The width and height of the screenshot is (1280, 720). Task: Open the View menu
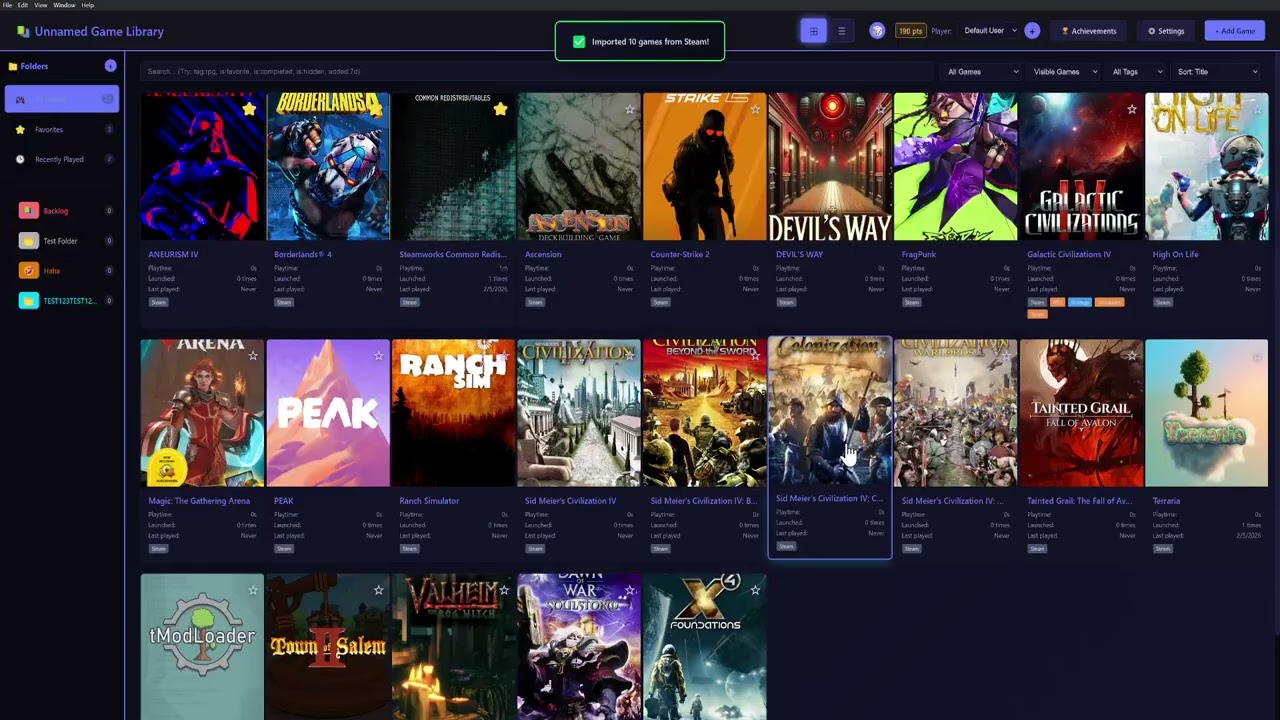click(41, 5)
